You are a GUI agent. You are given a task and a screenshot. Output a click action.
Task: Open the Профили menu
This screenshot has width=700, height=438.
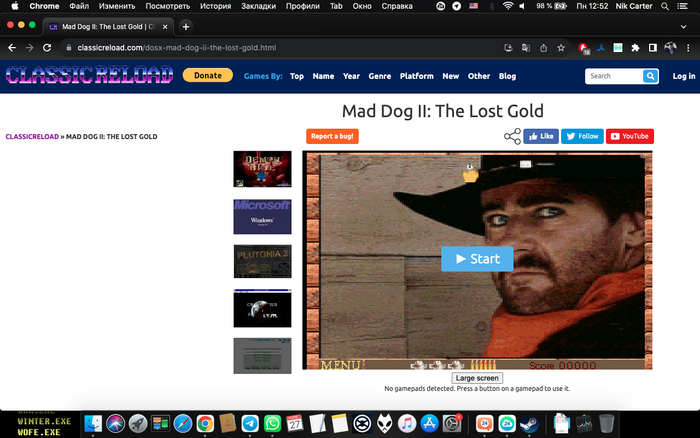click(x=303, y=6)
